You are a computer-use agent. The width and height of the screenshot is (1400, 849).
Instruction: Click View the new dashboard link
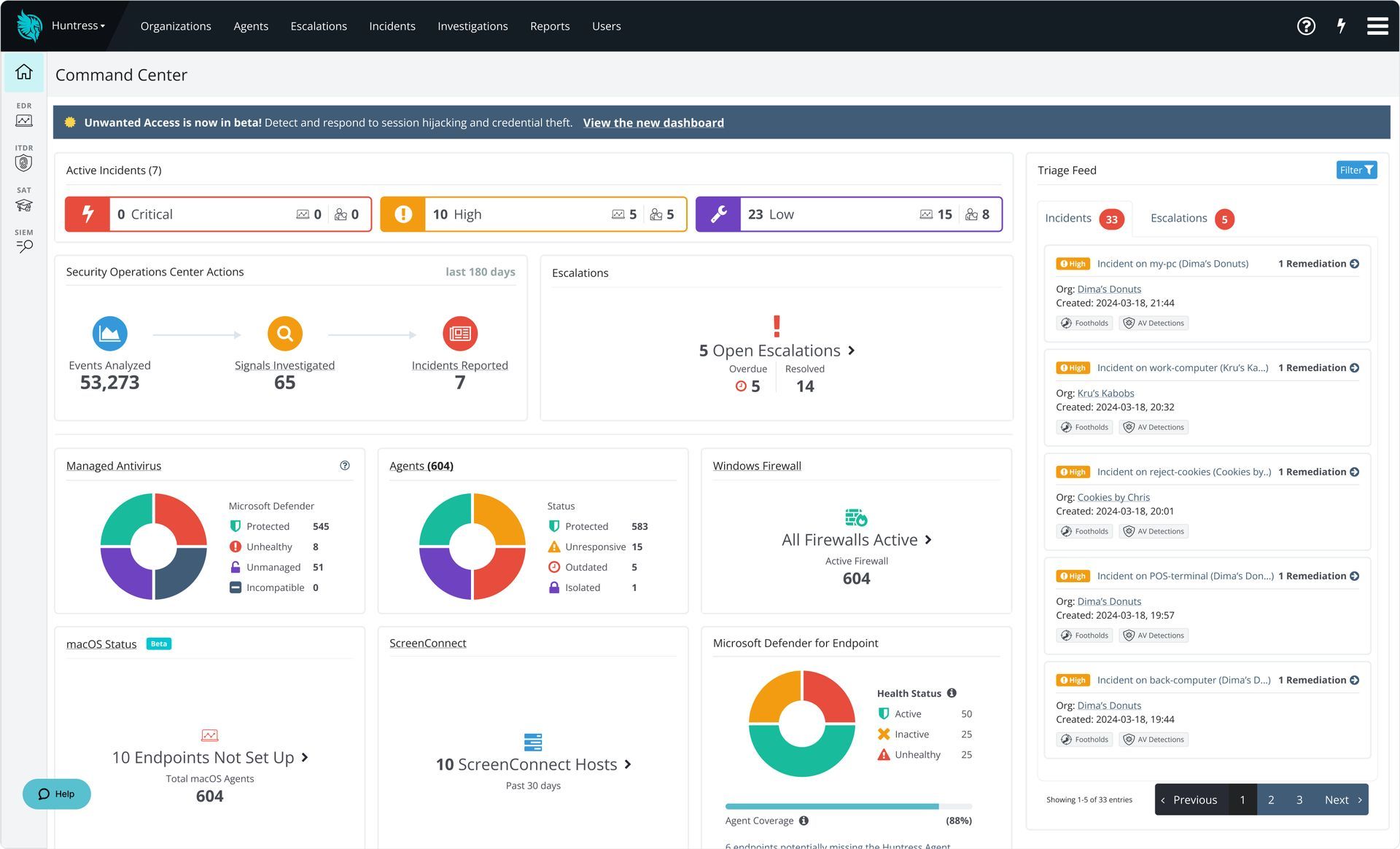point(653,122)
